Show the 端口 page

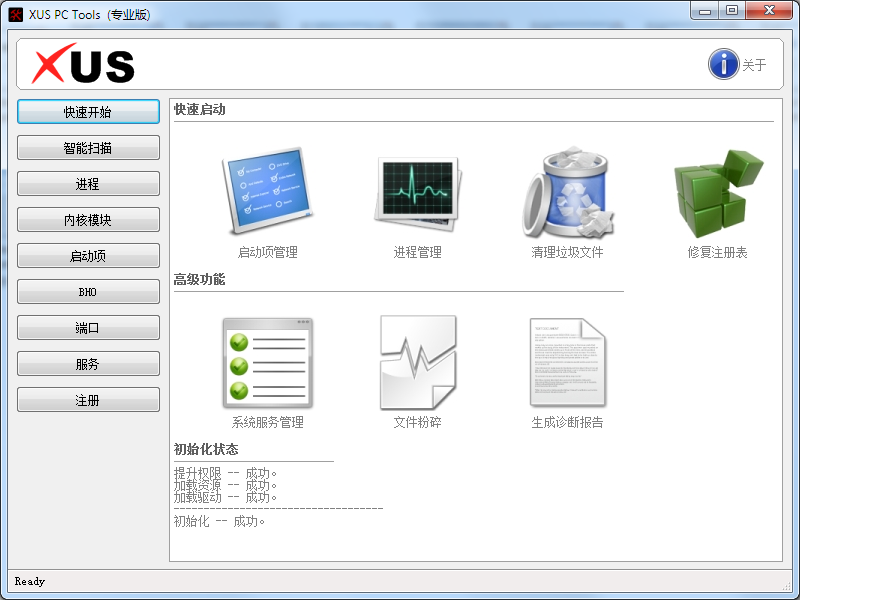(x=88, y=327)
